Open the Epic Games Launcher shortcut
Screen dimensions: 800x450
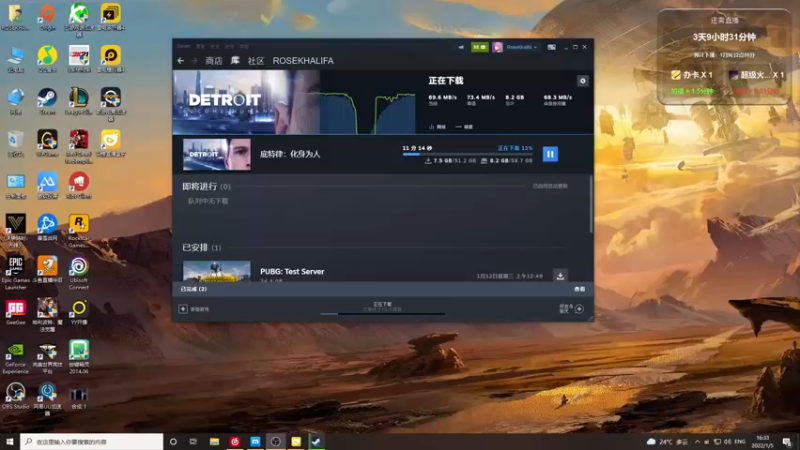click(15, 273)
